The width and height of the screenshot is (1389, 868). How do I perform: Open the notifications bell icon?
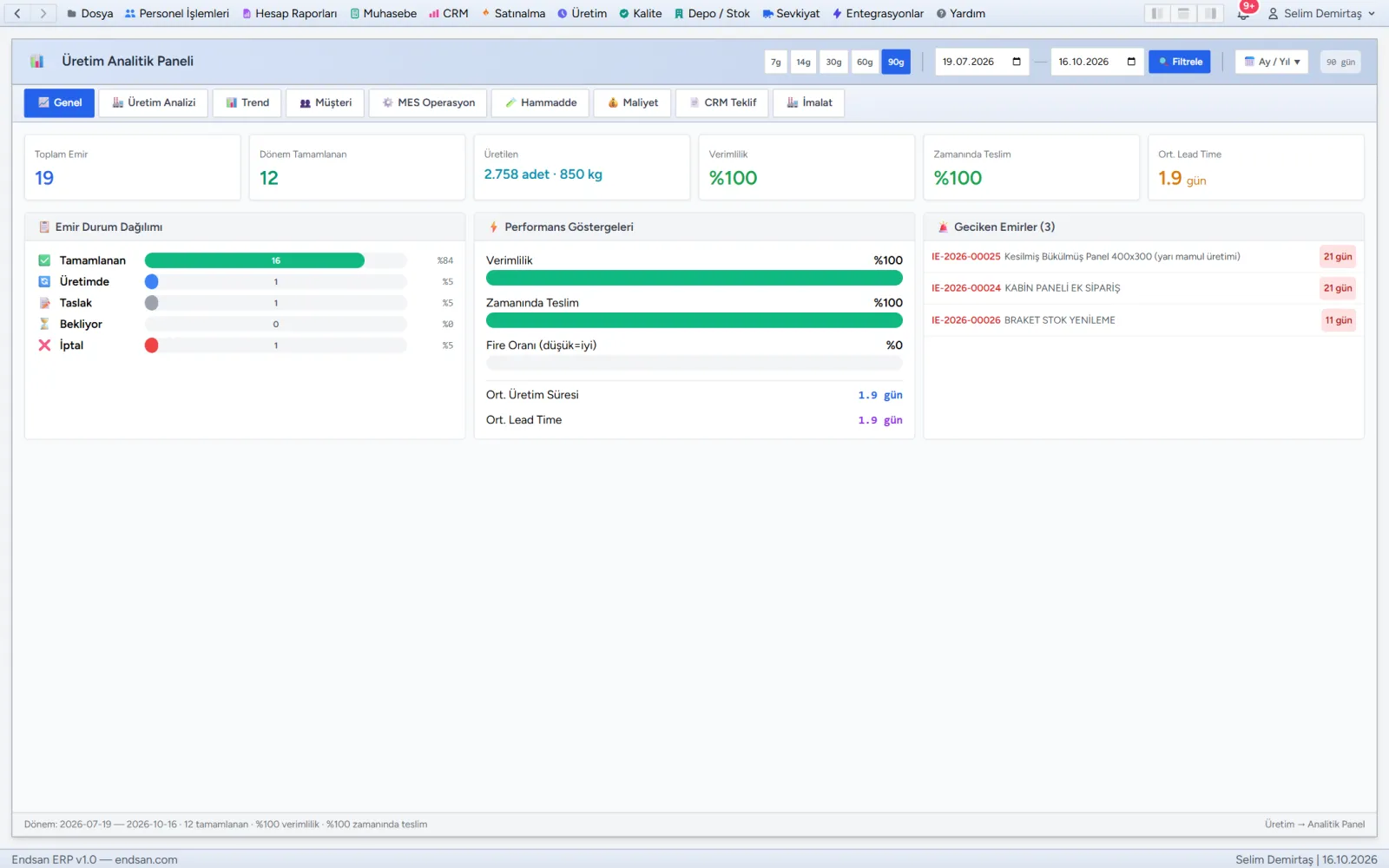(1243, 13)
